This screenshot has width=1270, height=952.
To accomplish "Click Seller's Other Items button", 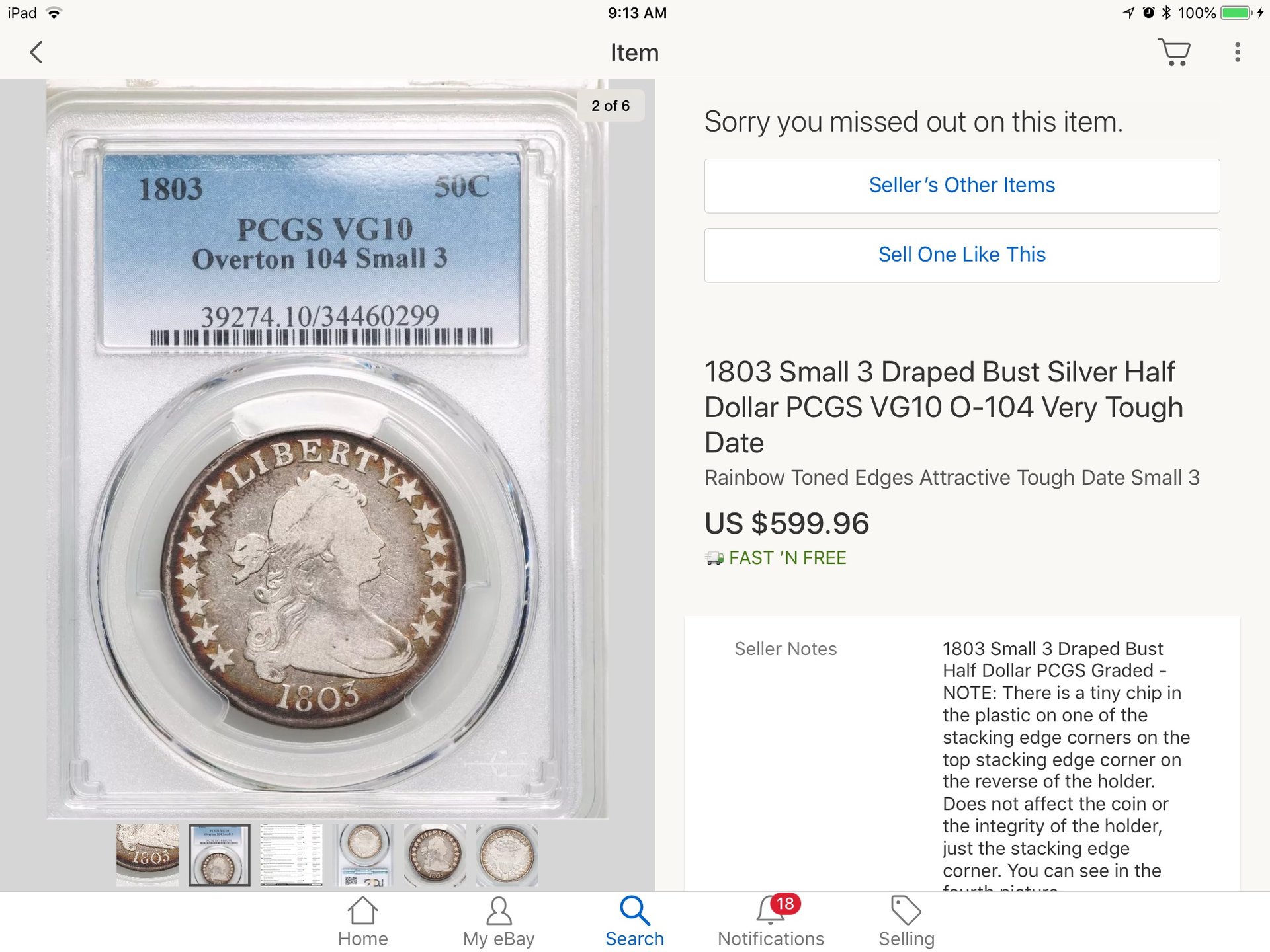I will 962,186.
